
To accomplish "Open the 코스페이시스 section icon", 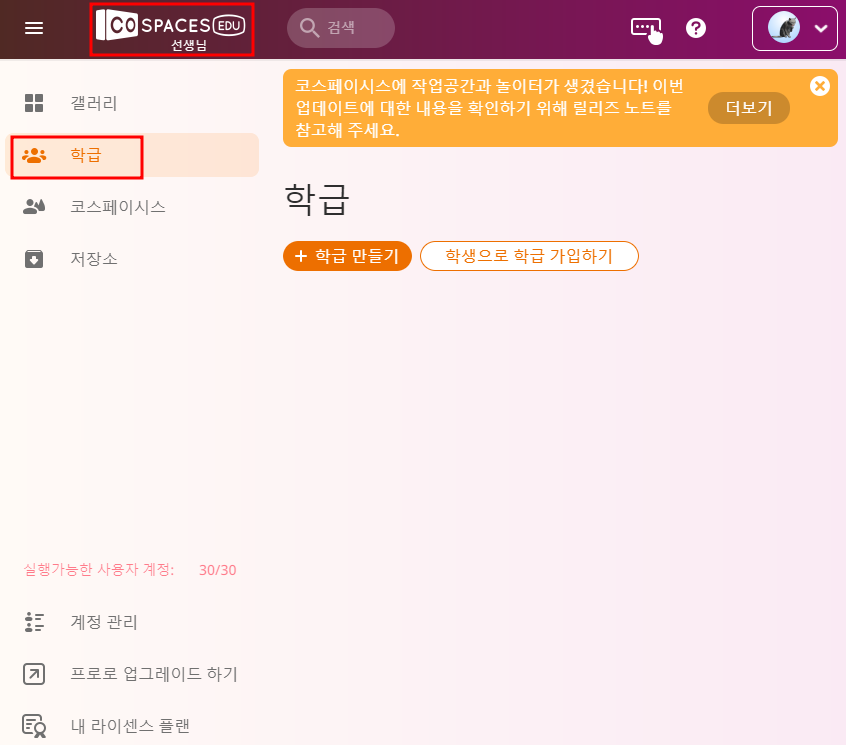I will 32,207.
